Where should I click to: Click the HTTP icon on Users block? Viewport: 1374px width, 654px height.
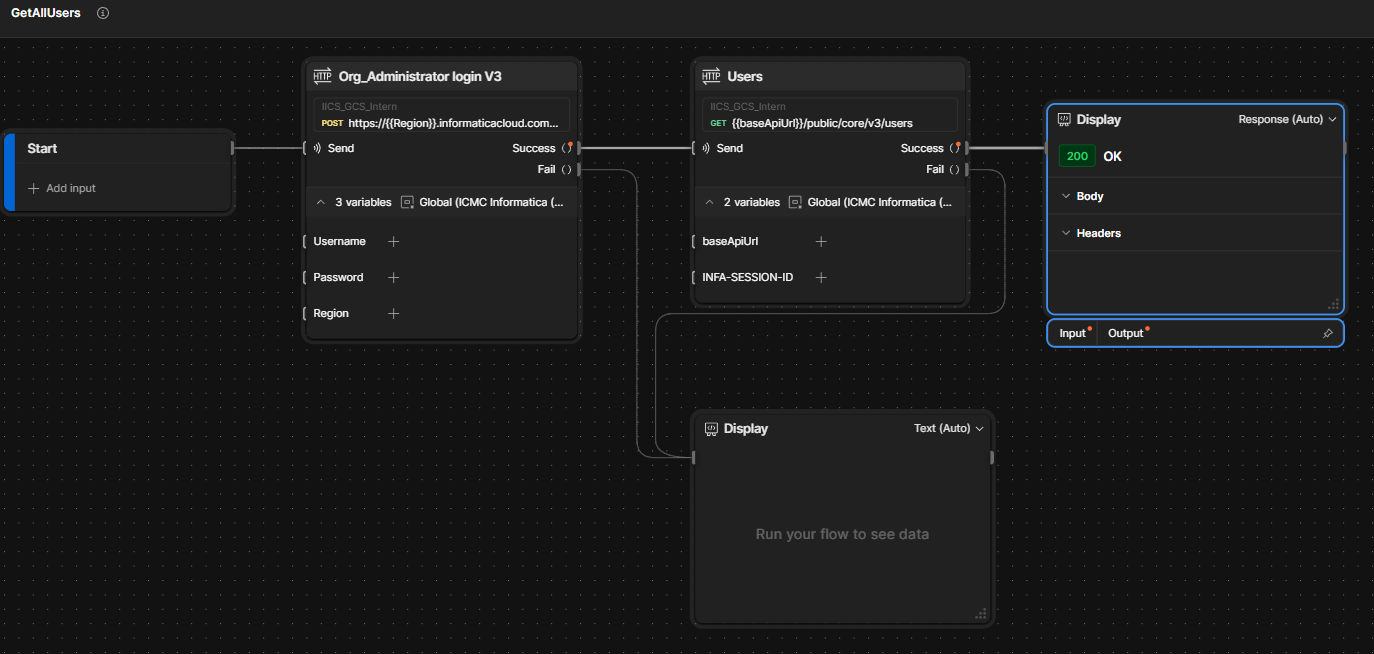point(711,76)
